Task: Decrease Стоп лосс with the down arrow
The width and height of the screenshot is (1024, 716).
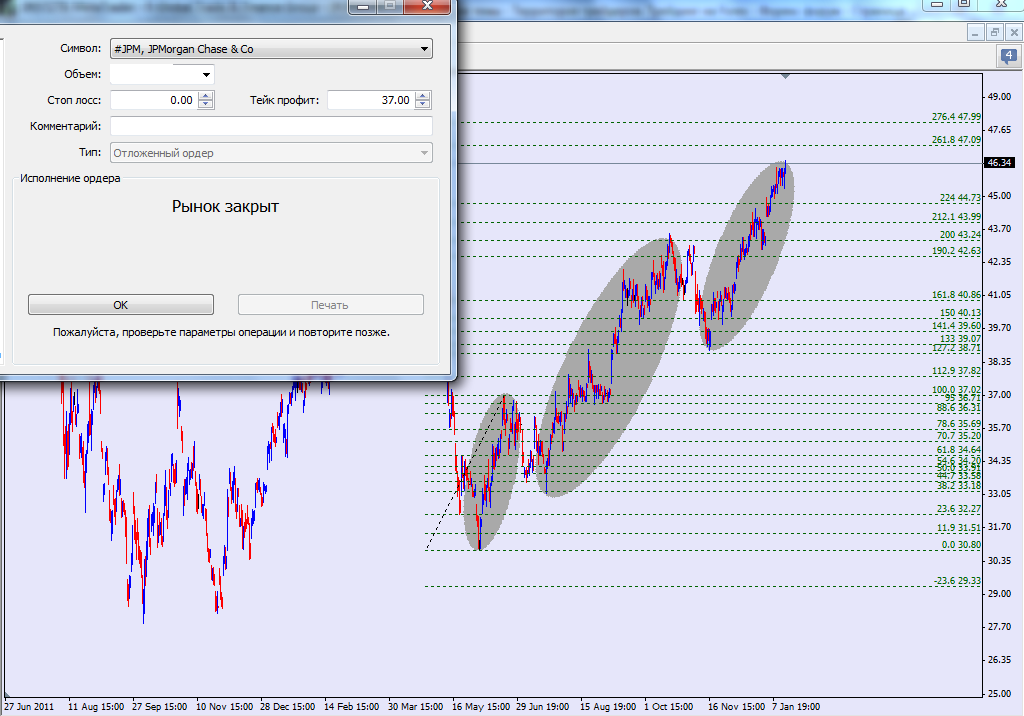Action: (x=206, y=105)
